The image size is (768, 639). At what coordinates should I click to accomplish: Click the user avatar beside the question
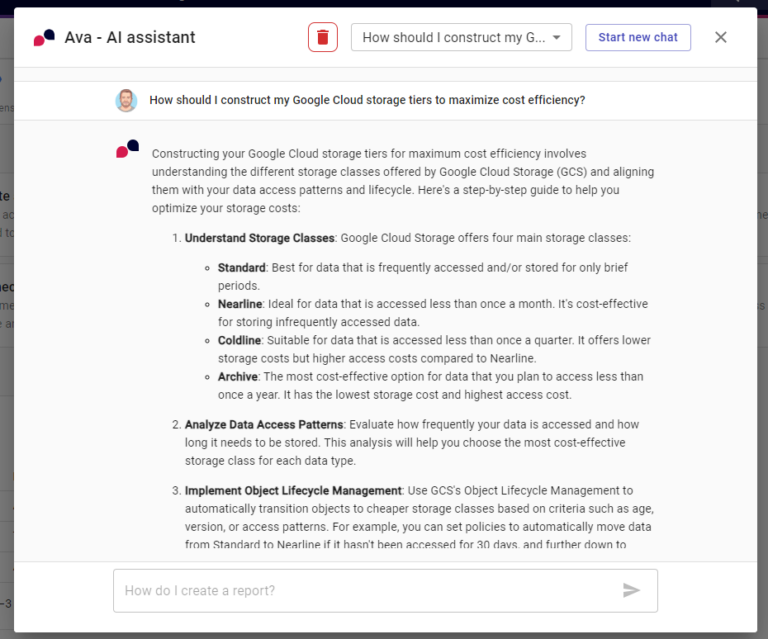(x=126, y=100)
